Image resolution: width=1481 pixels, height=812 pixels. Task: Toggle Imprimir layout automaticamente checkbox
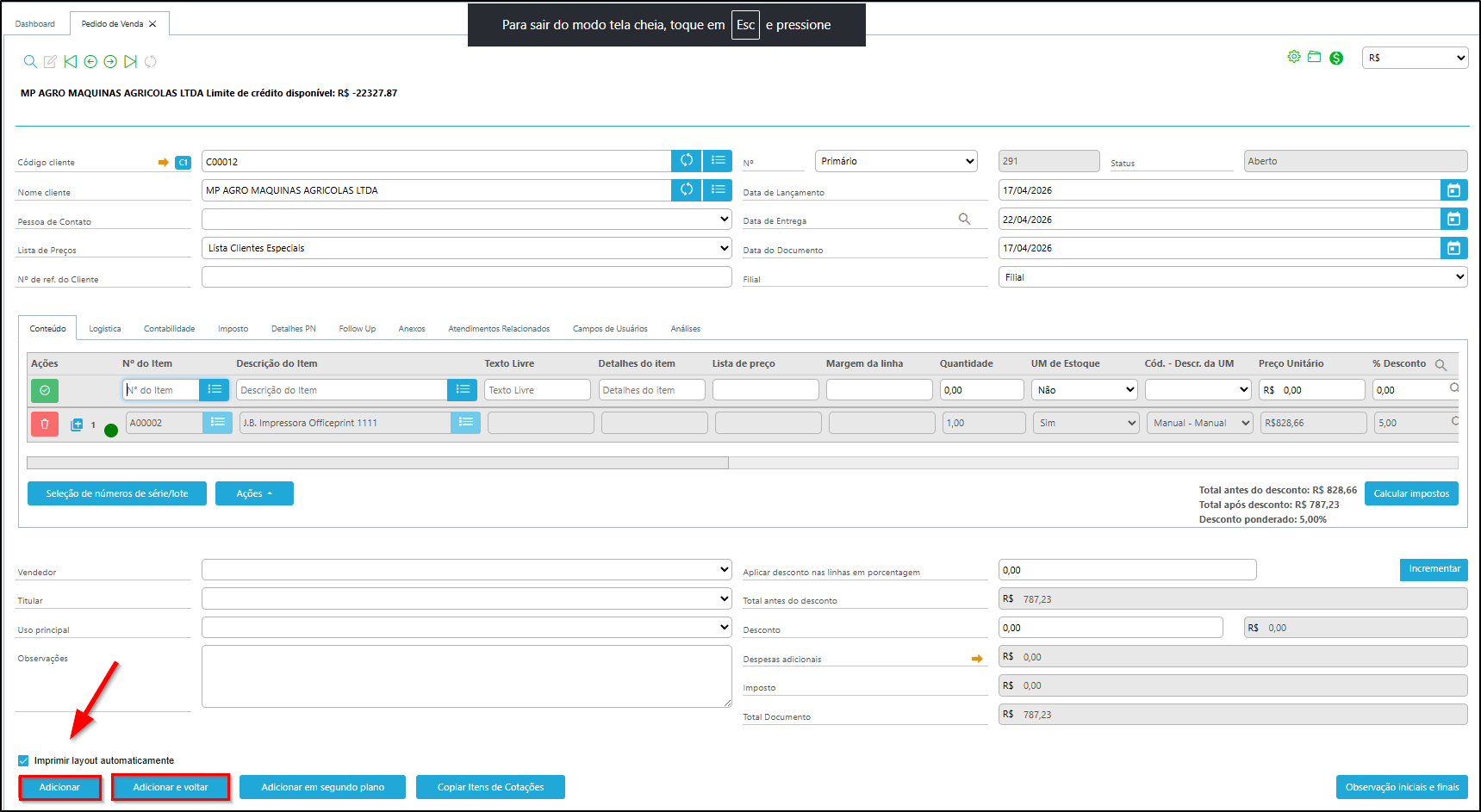(23, 760)
